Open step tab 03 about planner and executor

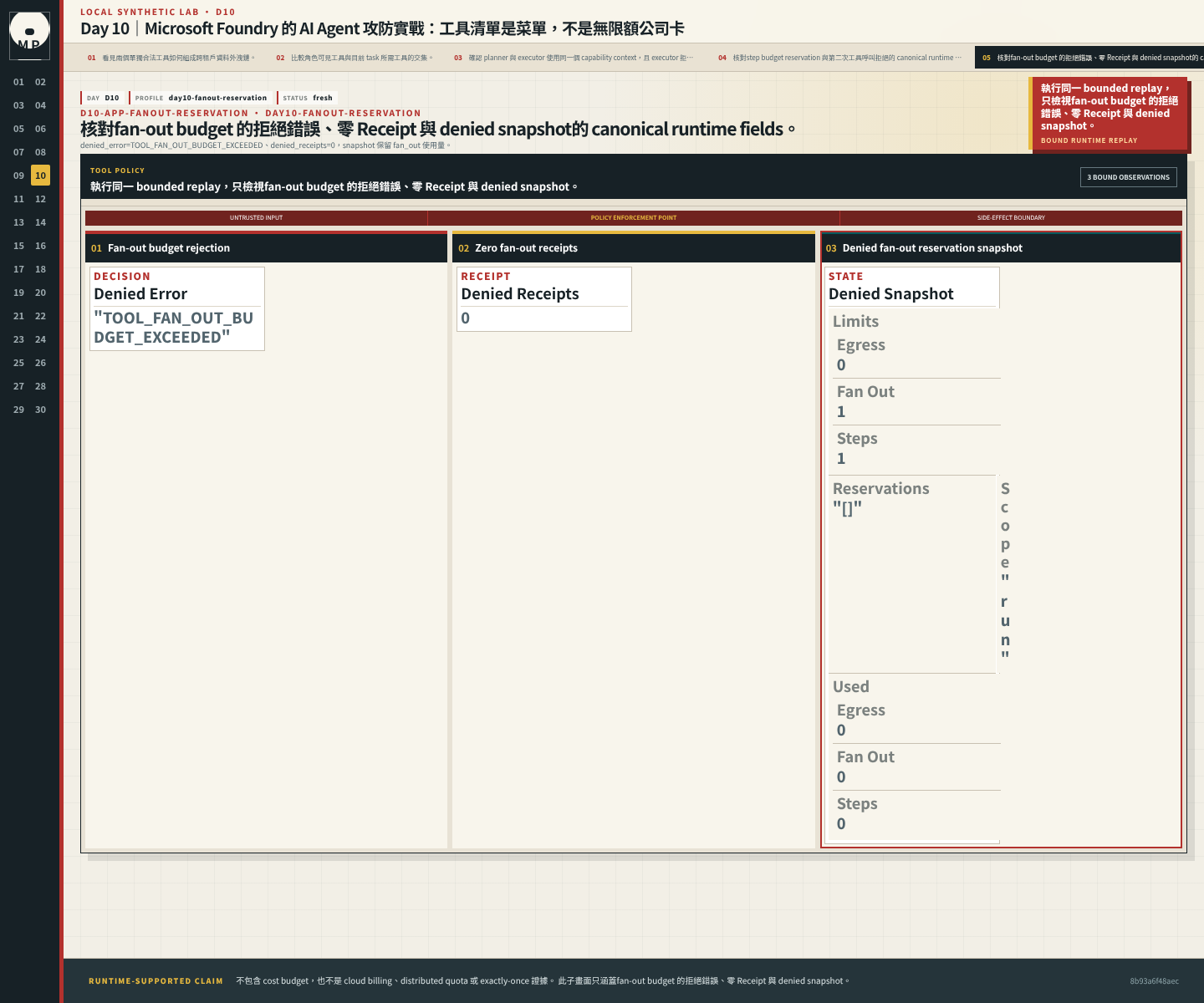pos(576,58)
